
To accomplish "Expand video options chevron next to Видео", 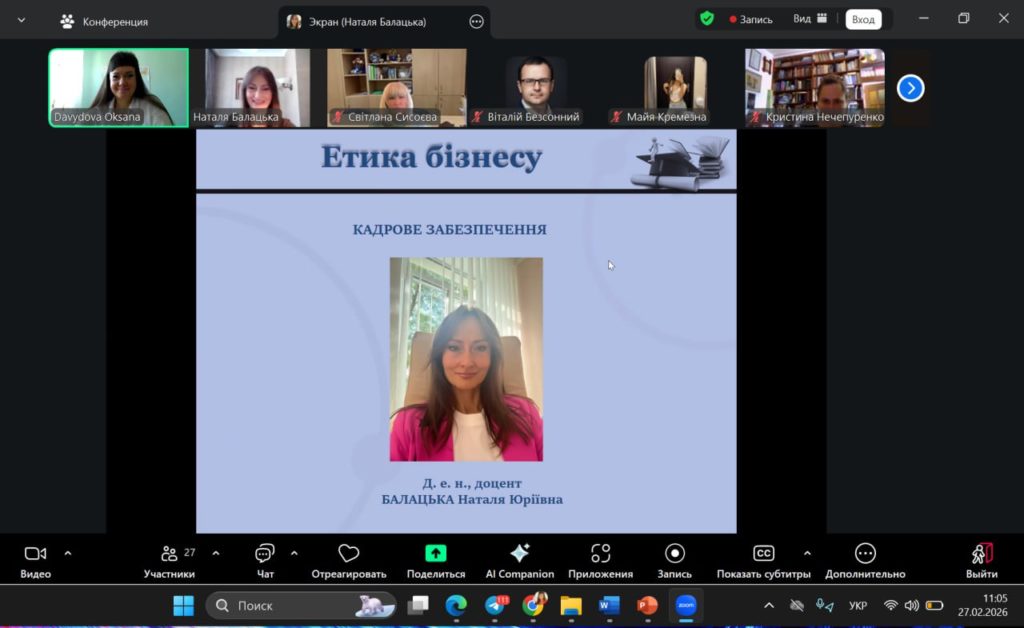I will [x=68, y=553].
